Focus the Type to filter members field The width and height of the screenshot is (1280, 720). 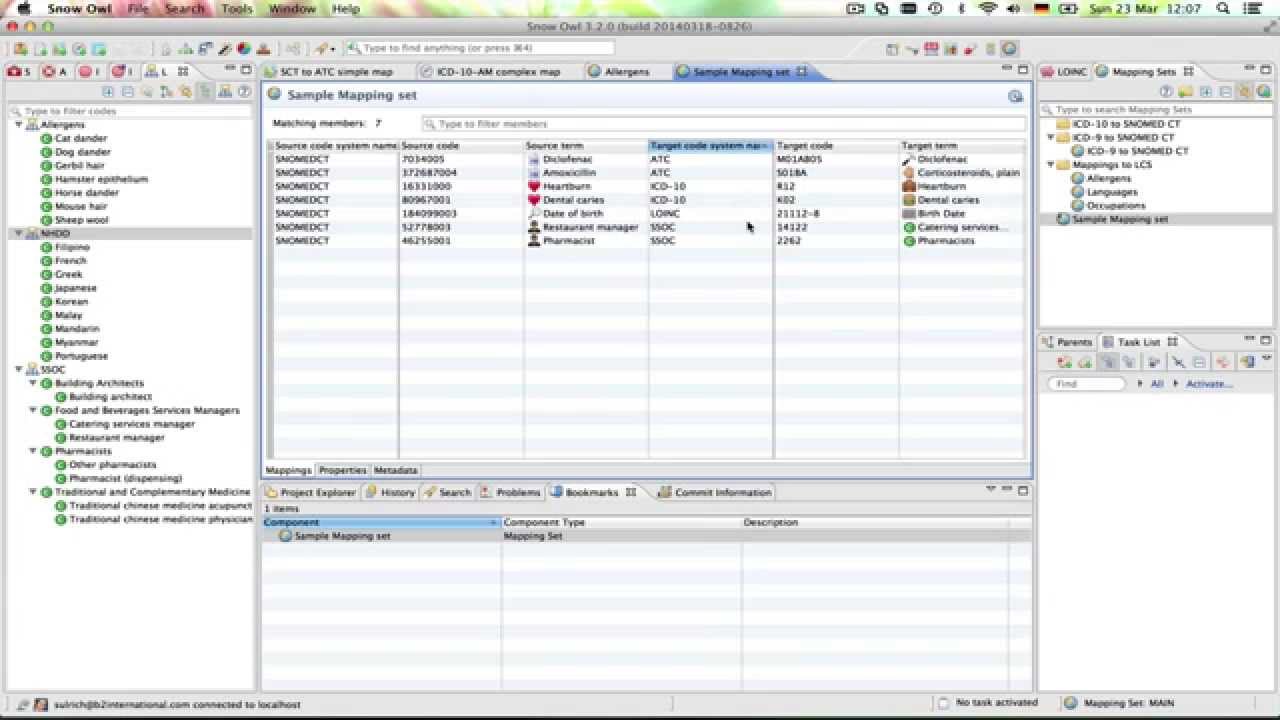(723, 124)
